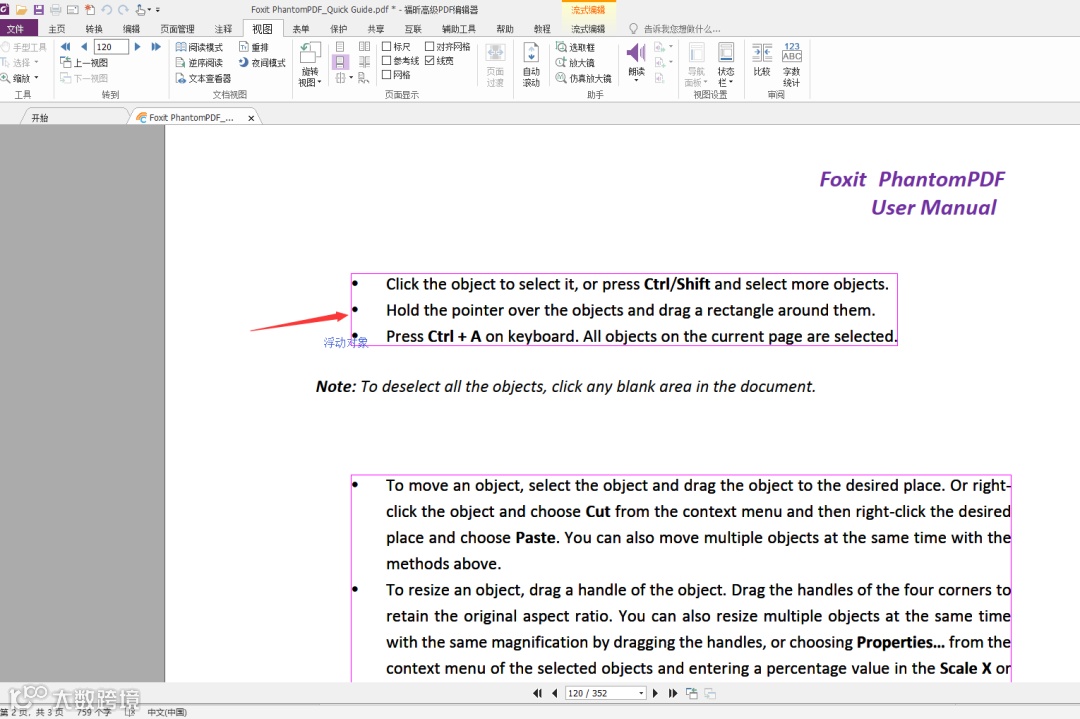This screenshot has height=719, width=1080.
Task: Click the Redo arrow icon
Action: pos(123,10)
